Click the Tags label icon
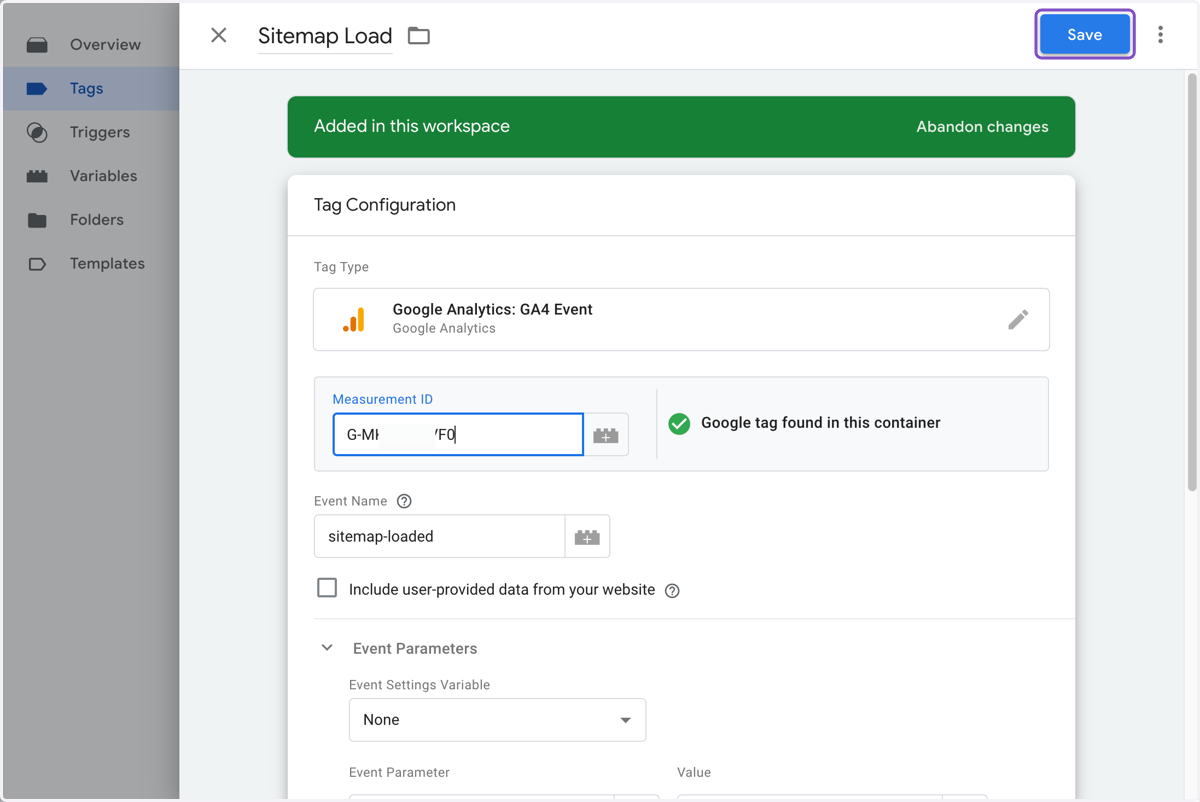This screenshot has height=802, width=1200. coord(37,89)
